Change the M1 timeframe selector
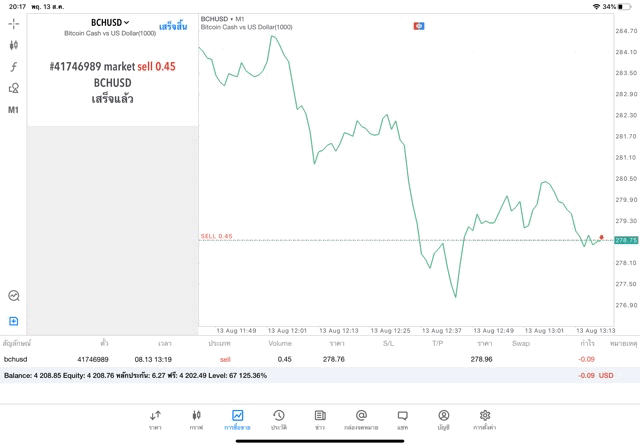The image size is (640, 447). 13,110
